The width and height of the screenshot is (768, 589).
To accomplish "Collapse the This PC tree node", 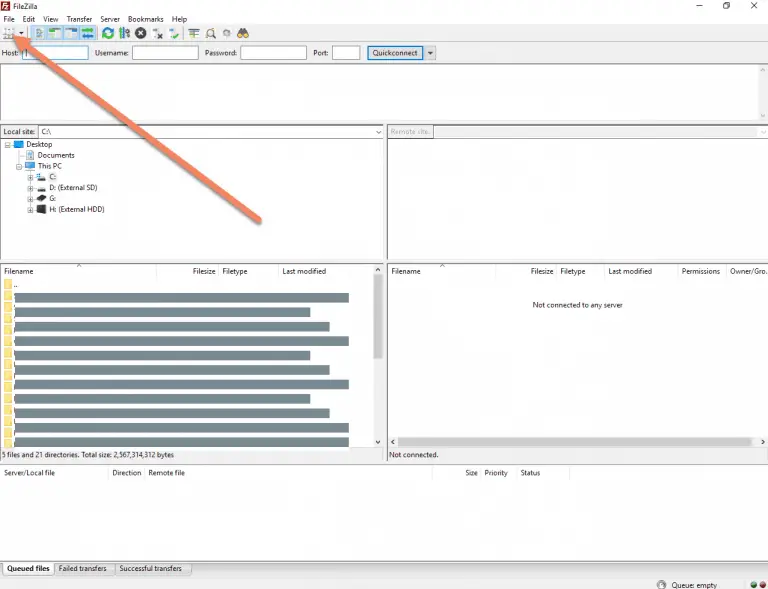I will (x=19, y=166).
